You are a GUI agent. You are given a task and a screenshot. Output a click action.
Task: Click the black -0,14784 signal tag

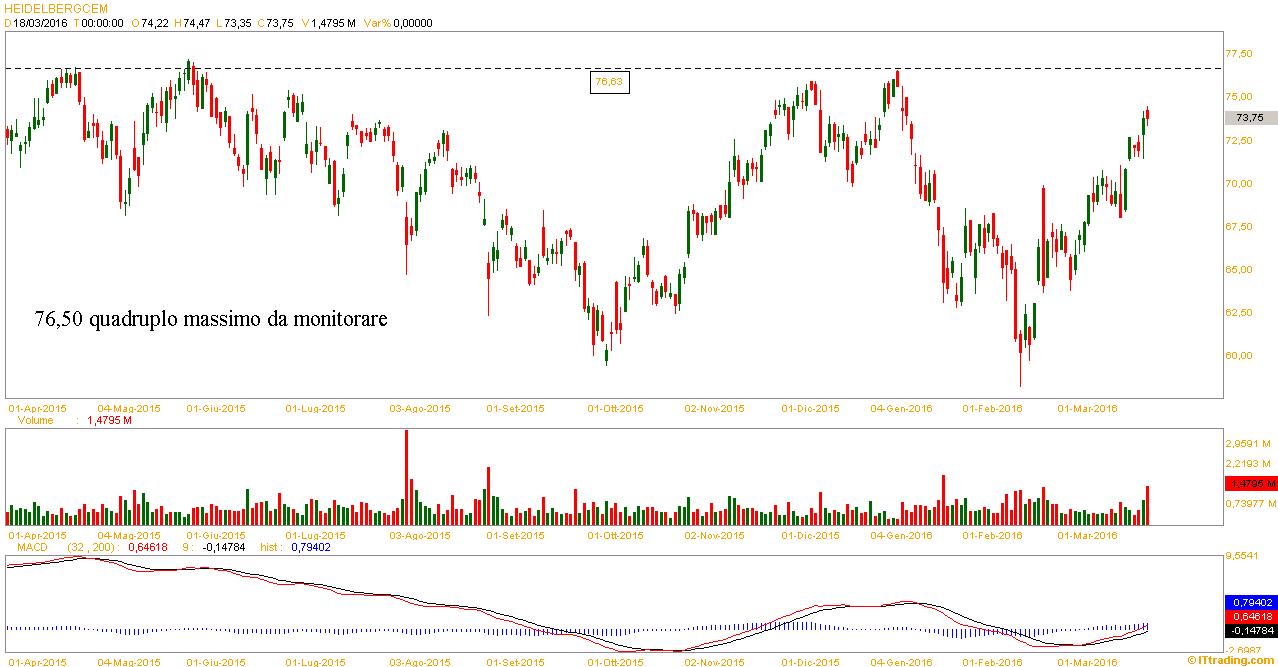1250,631
